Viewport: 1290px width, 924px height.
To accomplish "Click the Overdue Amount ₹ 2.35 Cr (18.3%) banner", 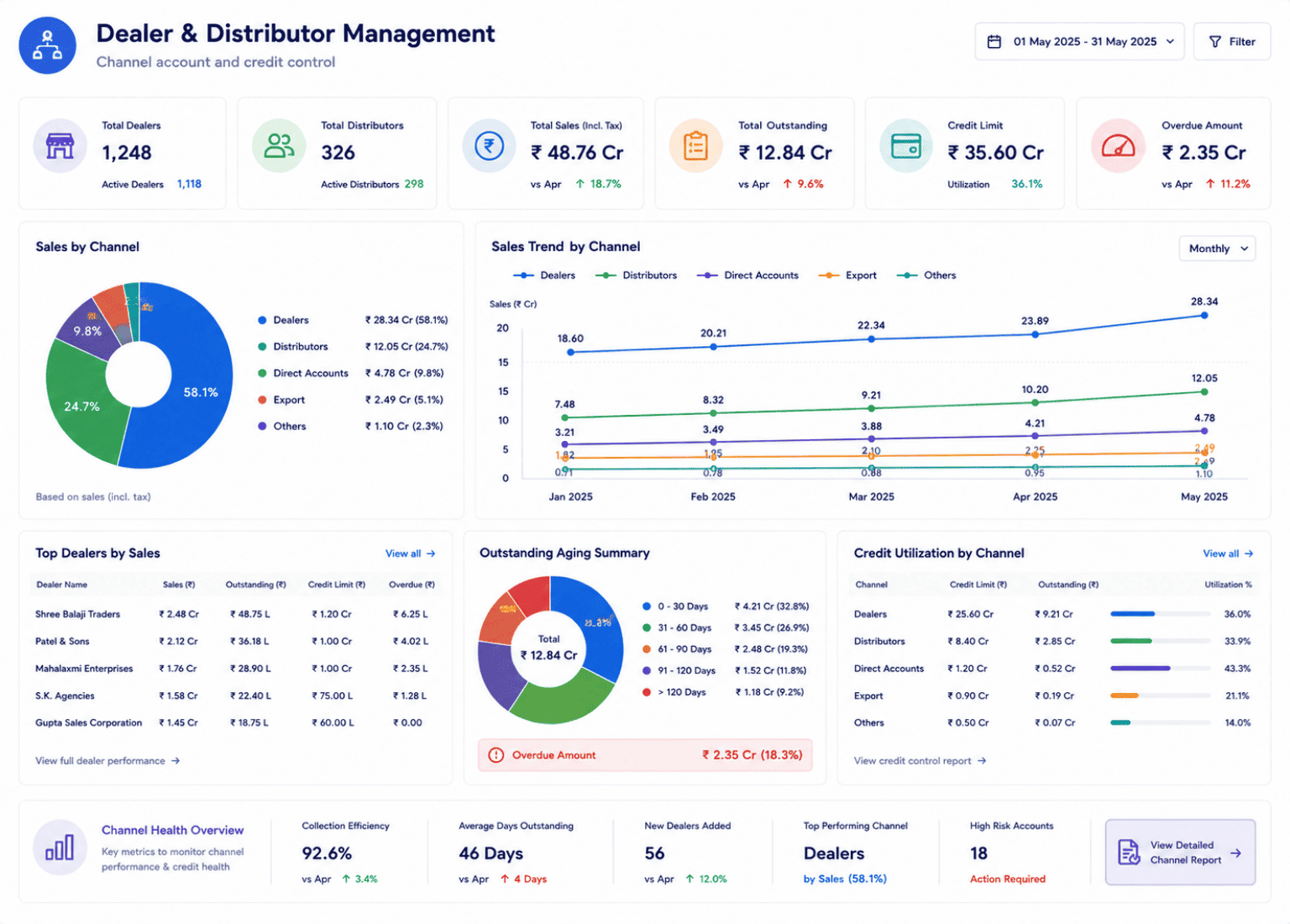I will (x=645, y=755).
